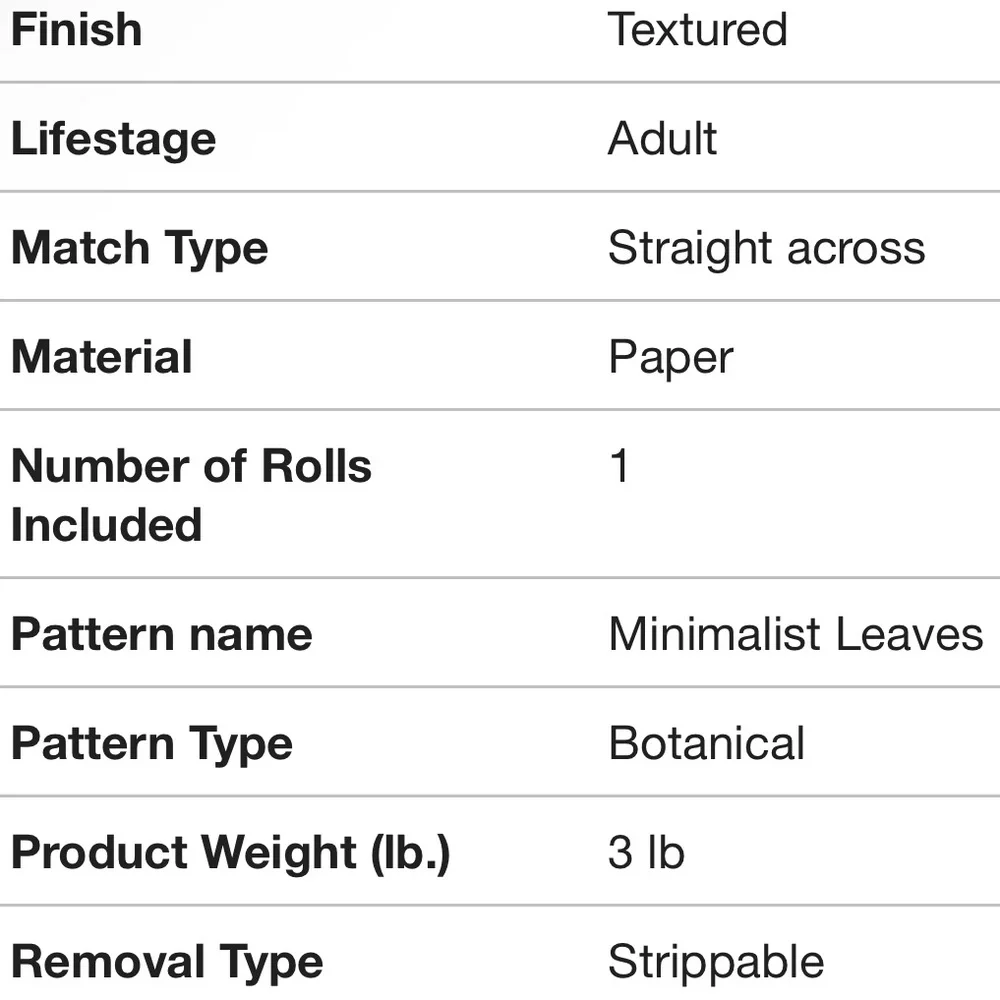This screenshot has height=1000, width=1000.
Task: Click the rolls count value 1
Action: tap(619, 466)
